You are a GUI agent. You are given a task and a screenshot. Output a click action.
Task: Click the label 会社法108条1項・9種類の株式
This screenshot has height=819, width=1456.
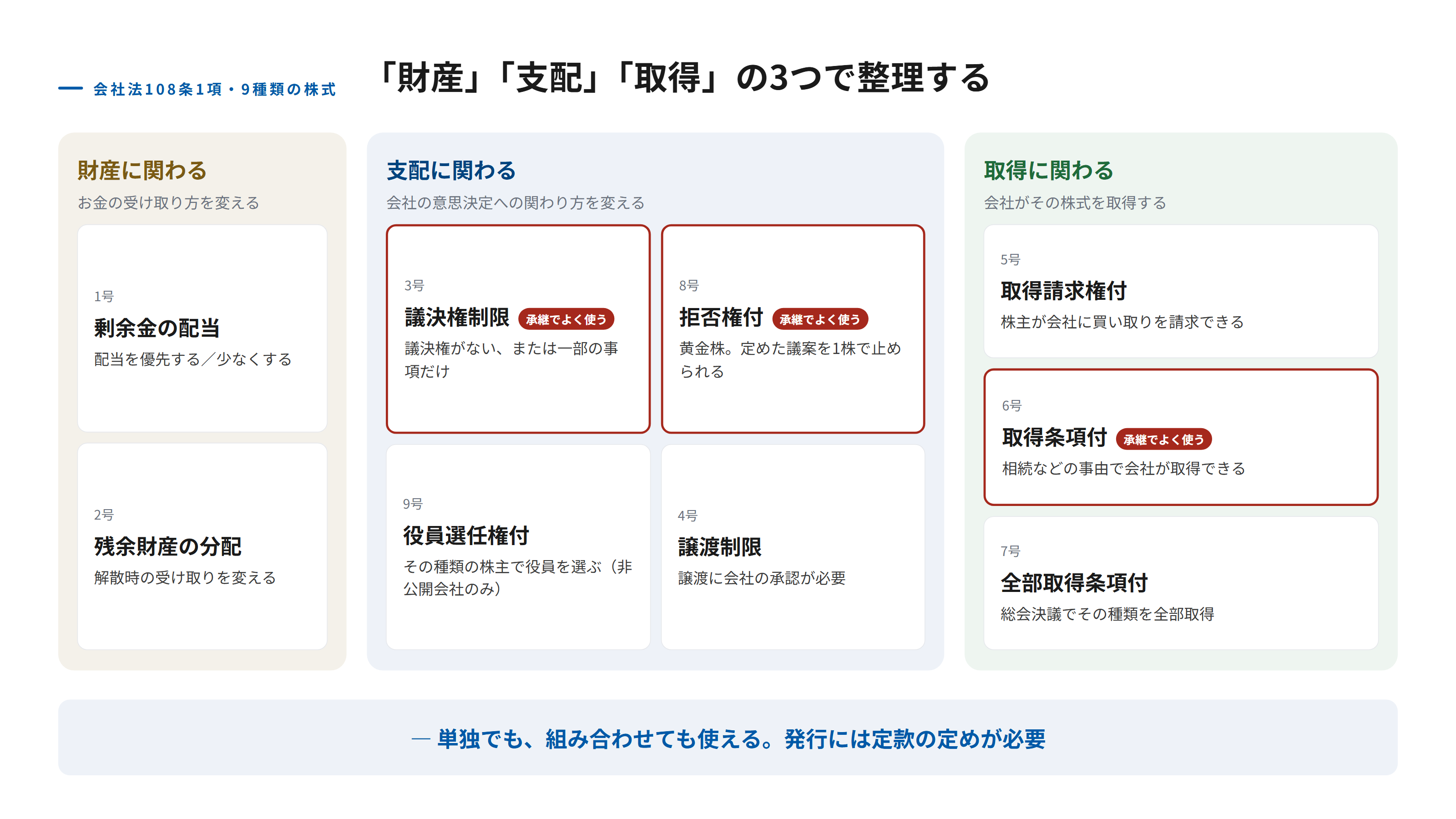click(215, 89)
